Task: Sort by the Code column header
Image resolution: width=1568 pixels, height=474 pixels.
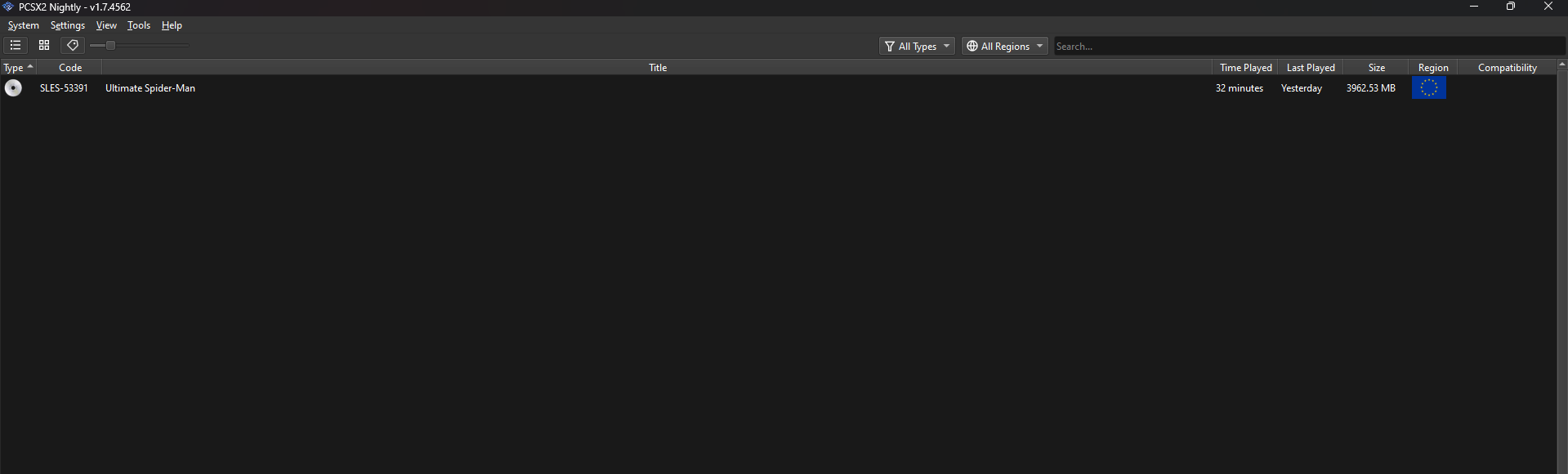Action: 69,67
